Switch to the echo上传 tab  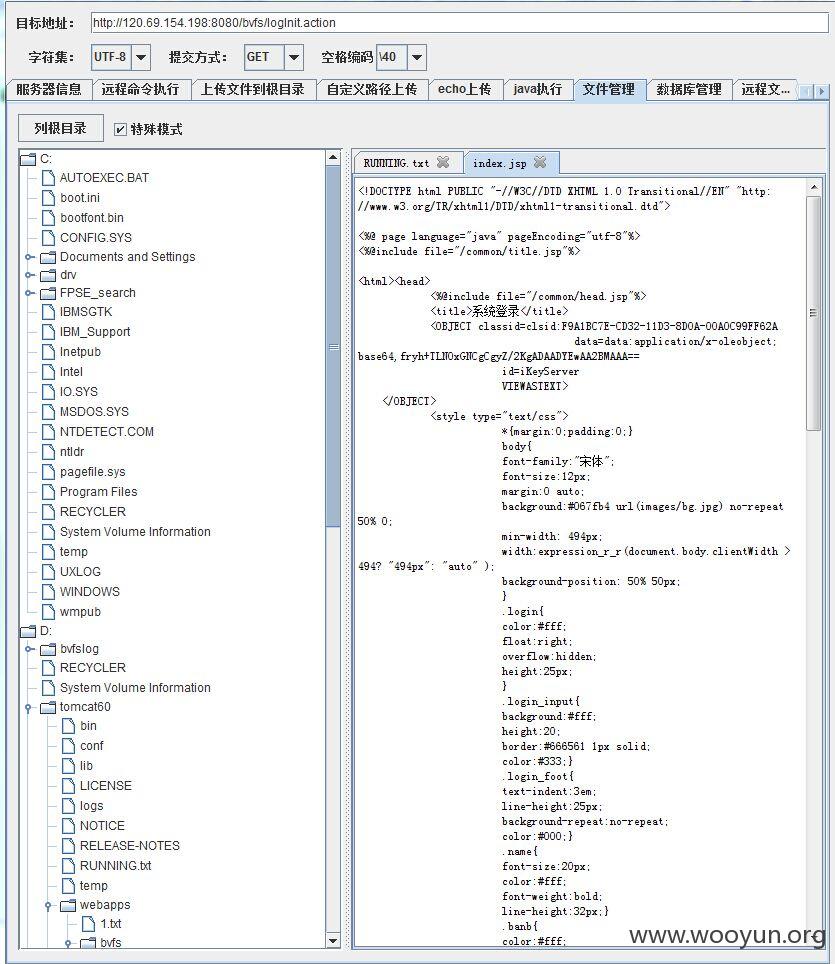pyautogui.click(x=465, y=90)
